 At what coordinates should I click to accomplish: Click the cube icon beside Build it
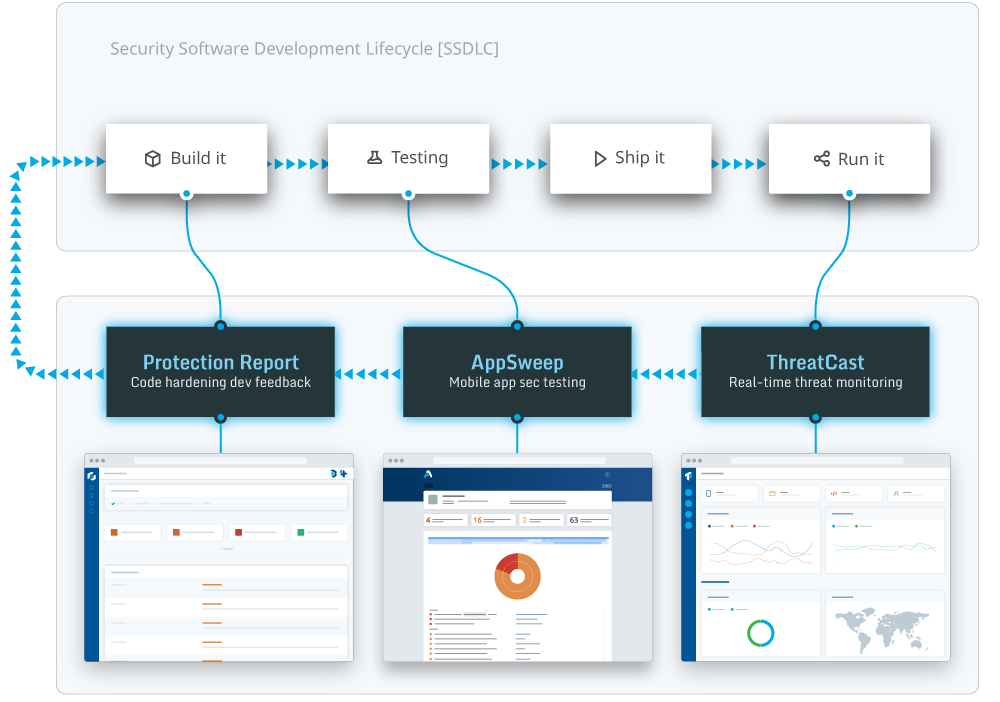152,159
